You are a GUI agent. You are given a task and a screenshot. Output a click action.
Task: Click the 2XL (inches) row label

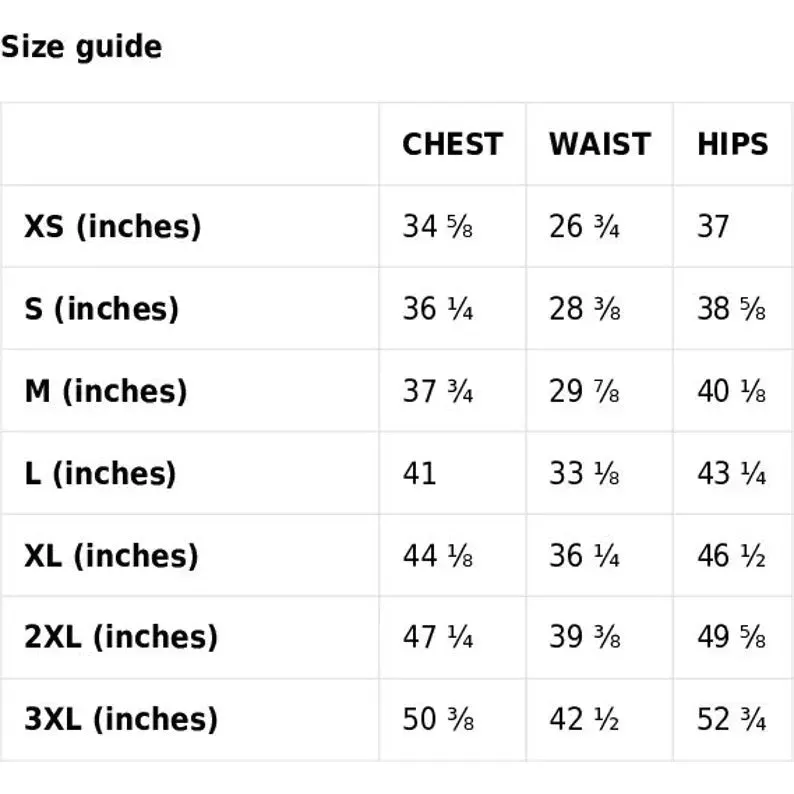(x=121, y=637)
